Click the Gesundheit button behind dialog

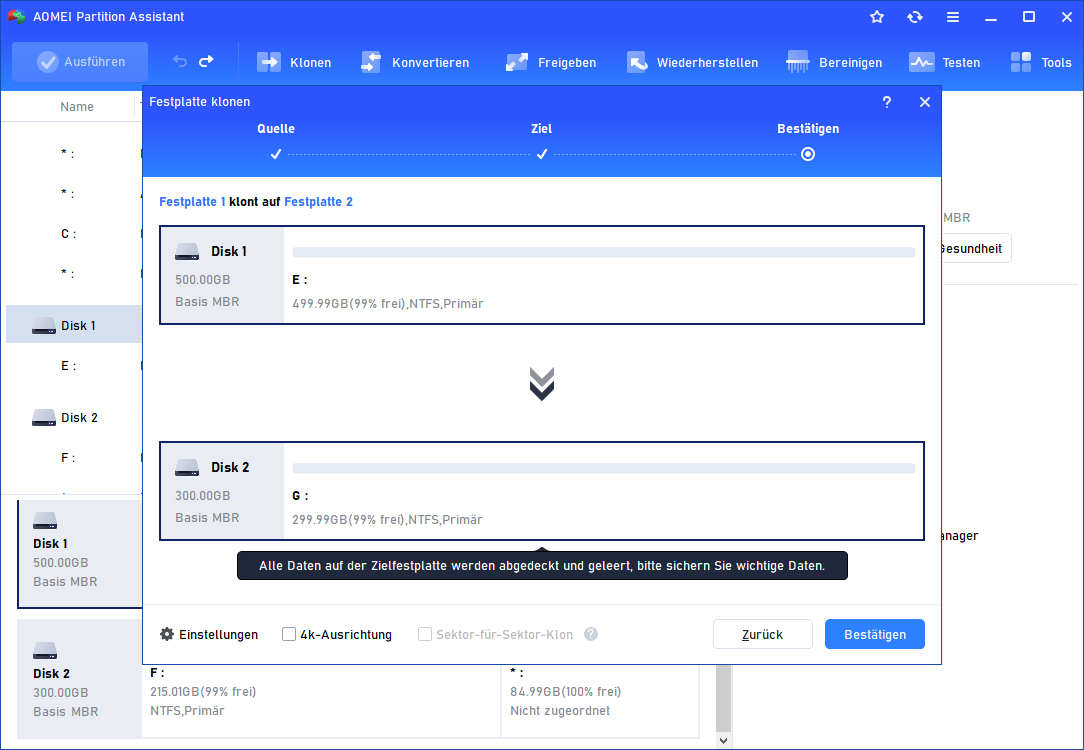975,249
